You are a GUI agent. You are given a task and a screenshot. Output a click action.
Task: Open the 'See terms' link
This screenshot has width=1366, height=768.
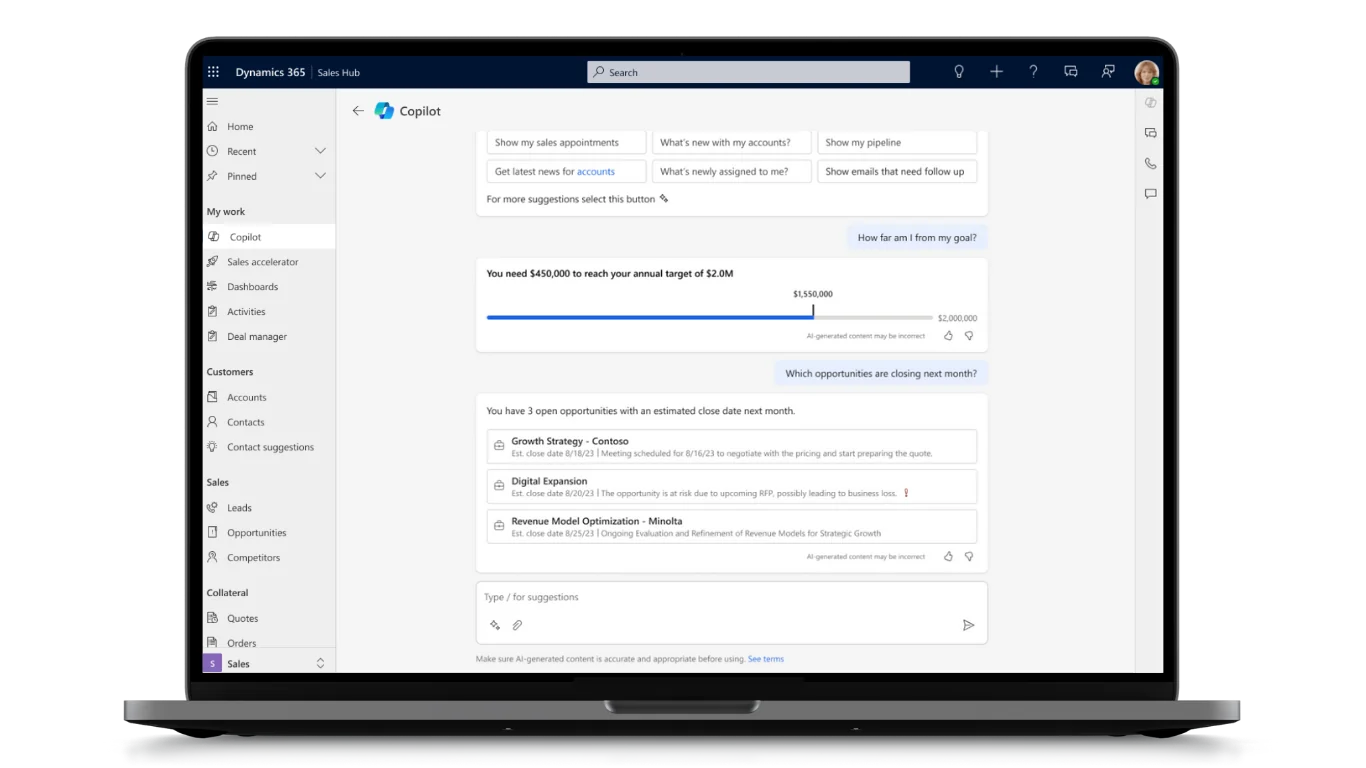pos(766,659)
